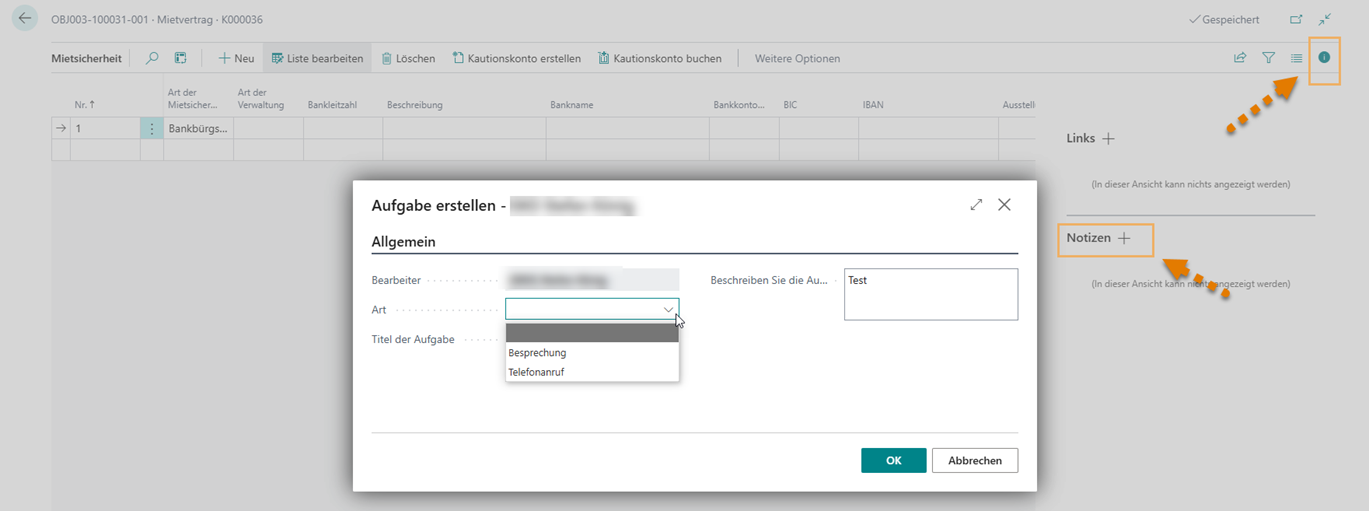The image size is (1369, 511).
Task: Click the list view layout icon
Action: [x=1296, y=58]
